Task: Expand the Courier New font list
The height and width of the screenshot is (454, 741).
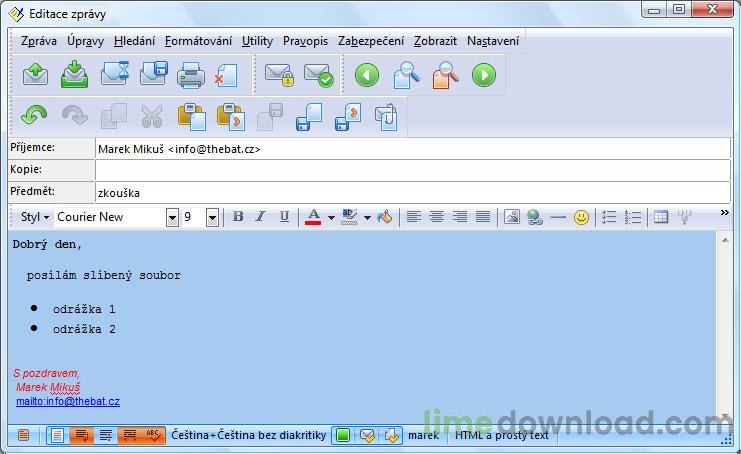Action: click(x=172, y=218)
